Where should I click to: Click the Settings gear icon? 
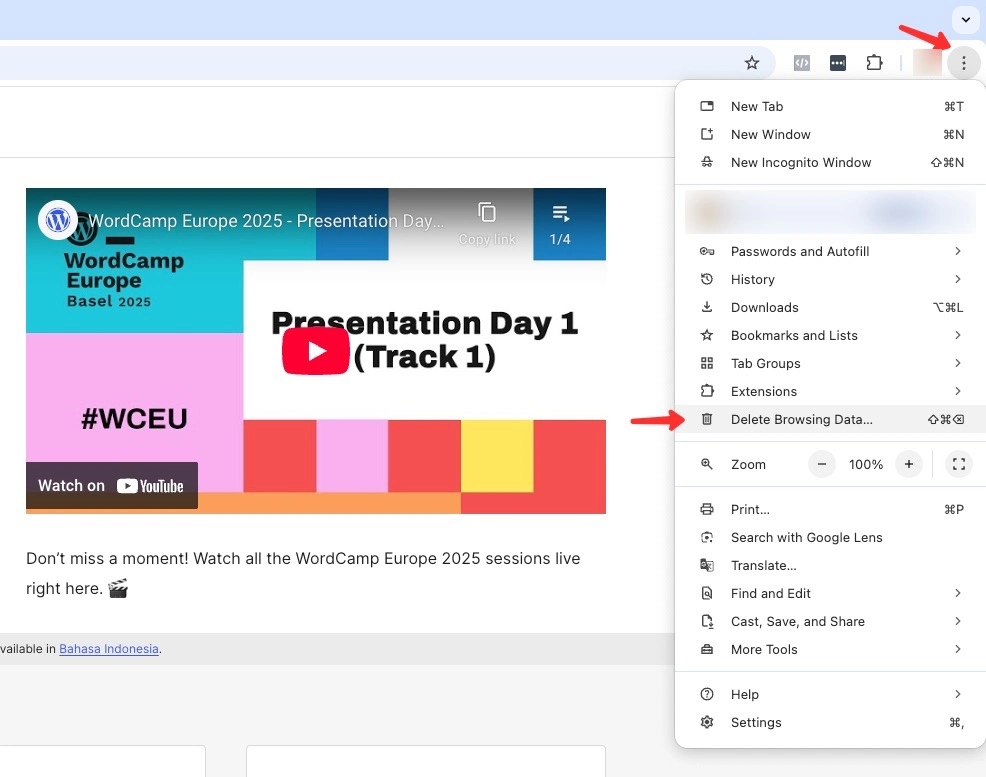click(x=707, y=722)
